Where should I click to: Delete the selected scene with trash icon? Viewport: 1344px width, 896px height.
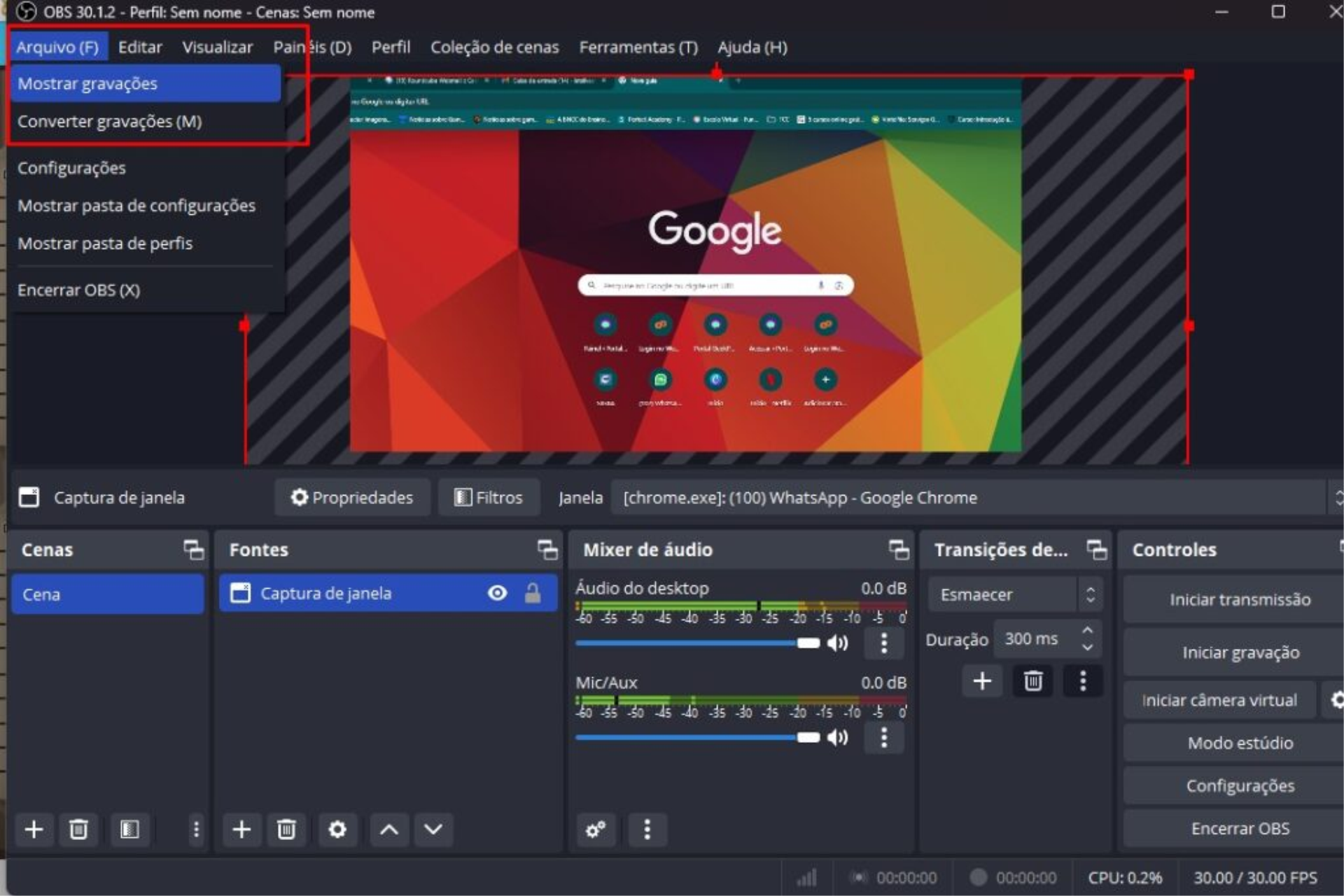tap(78, 829)
